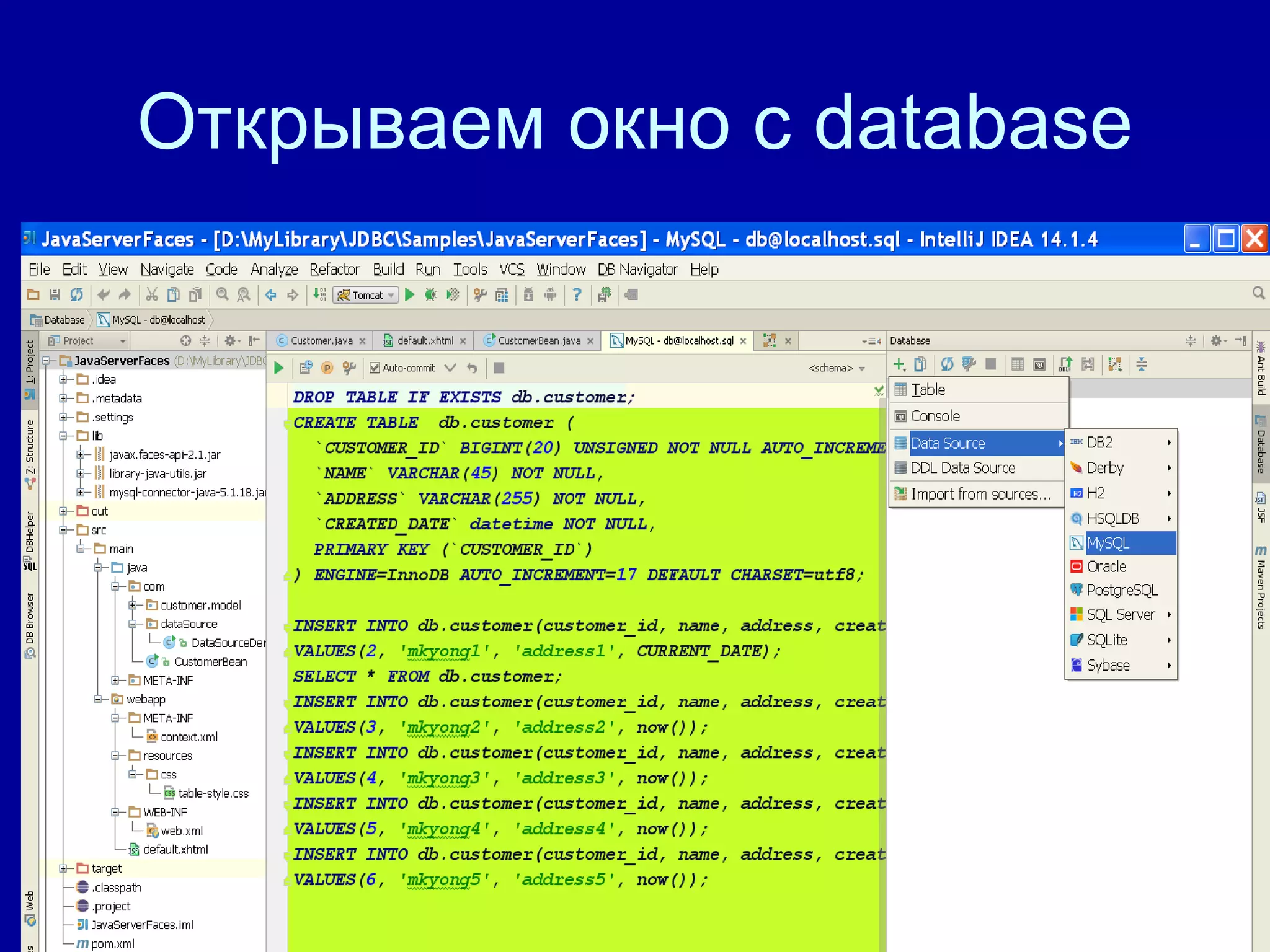The image size is (1270, 952).
Task: Open the Tomcat run configuration dropdown
Action: click(x=366, y=295)
